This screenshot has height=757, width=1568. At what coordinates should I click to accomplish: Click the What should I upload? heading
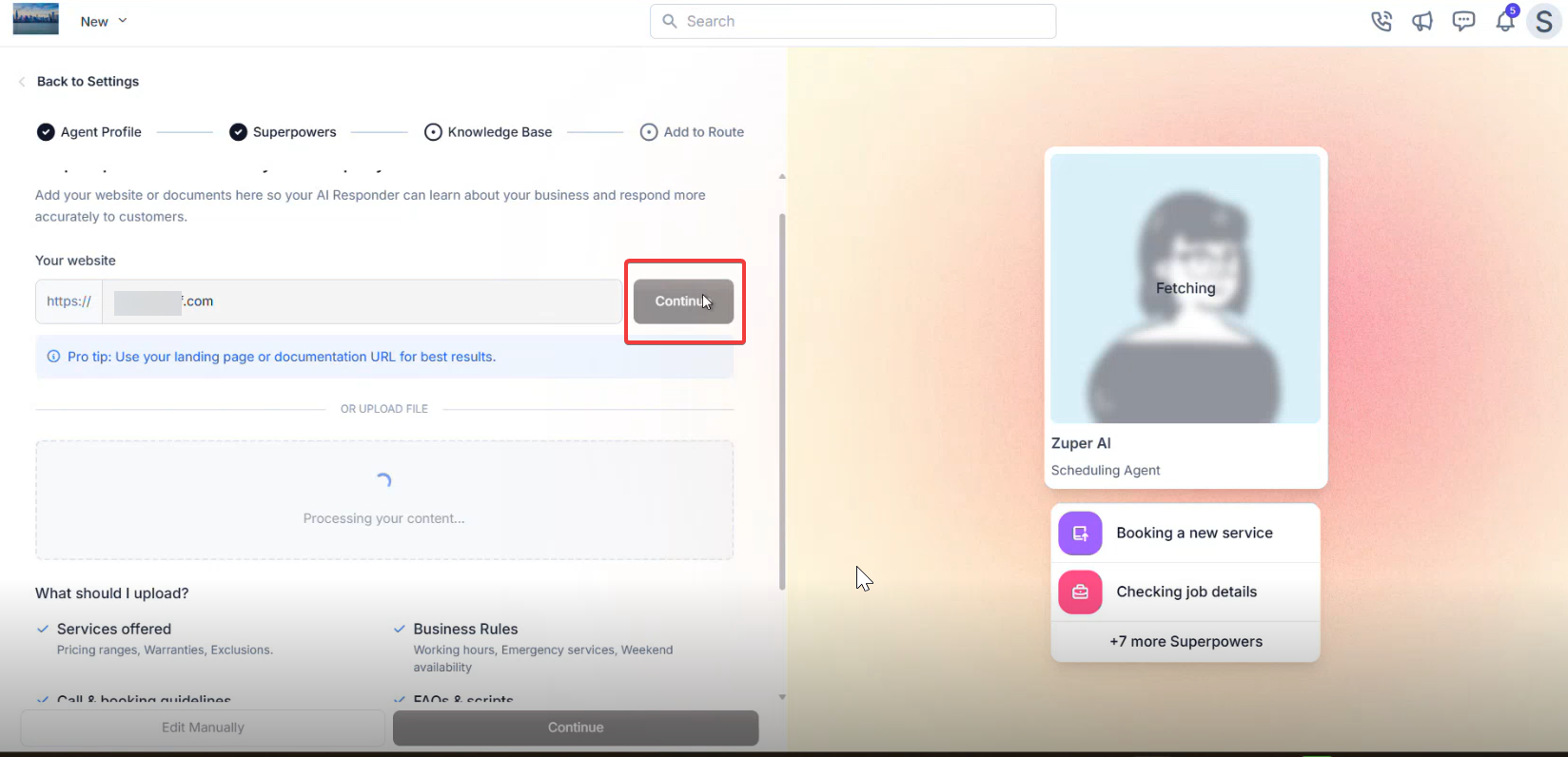pos(112,593)
